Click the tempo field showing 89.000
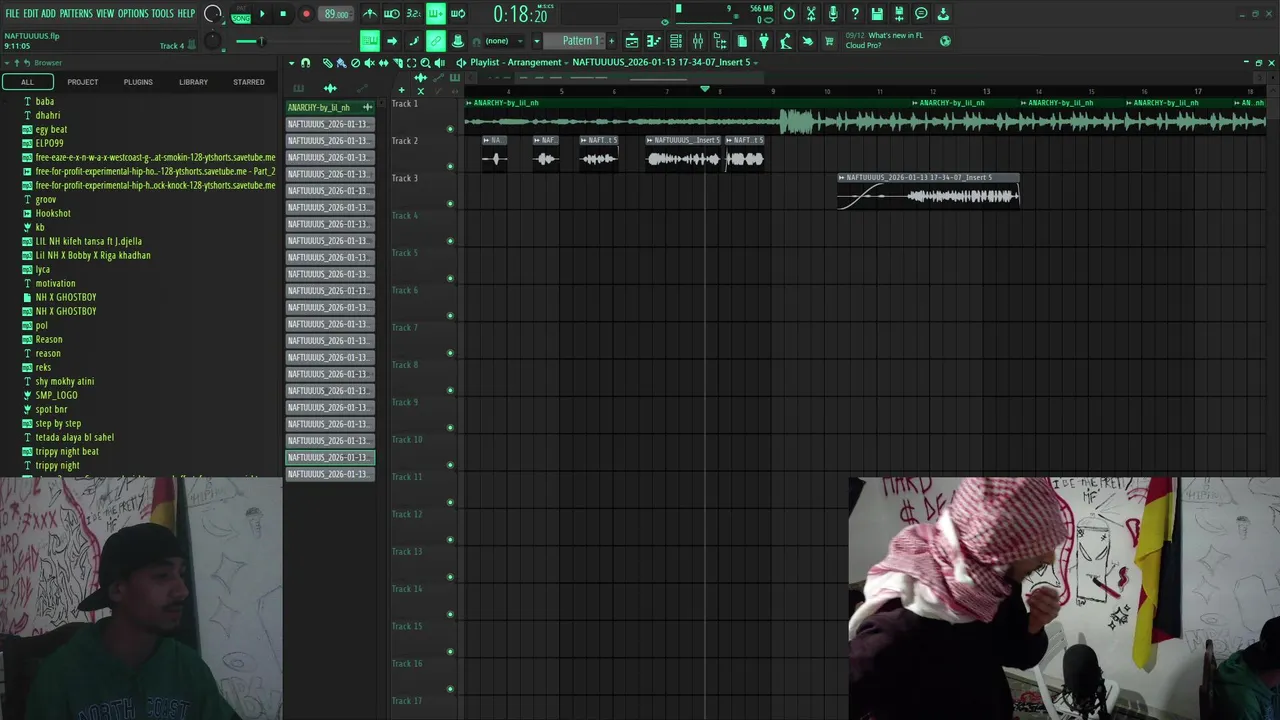The image size is (1280, 720). click(336, 14)
